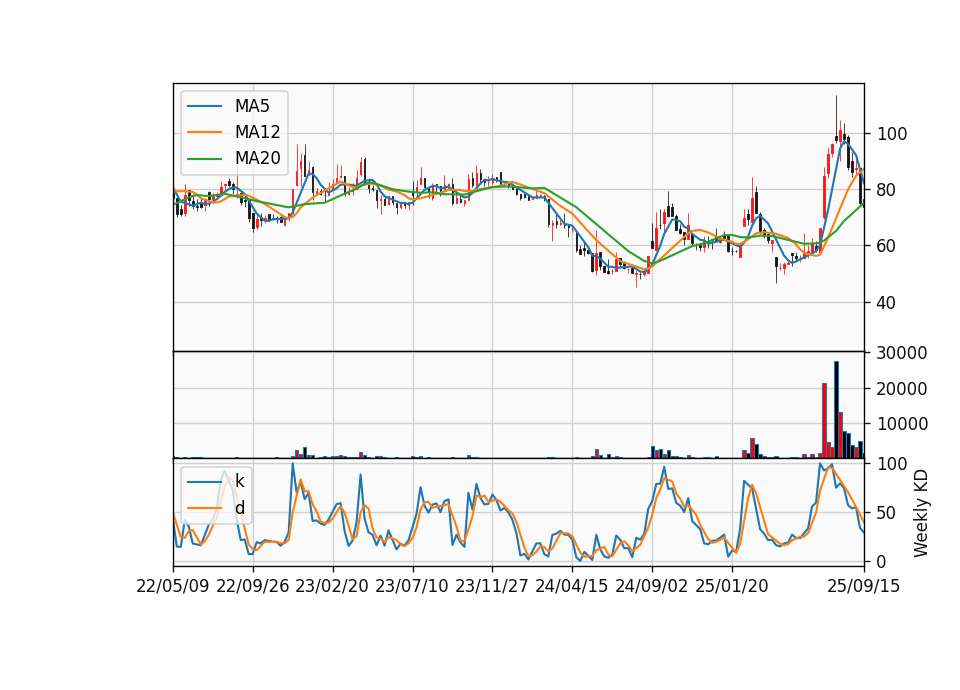Click the blue MA5 legend line sample
The width and height of the screenshot is (960, 690).
[204, 107]
